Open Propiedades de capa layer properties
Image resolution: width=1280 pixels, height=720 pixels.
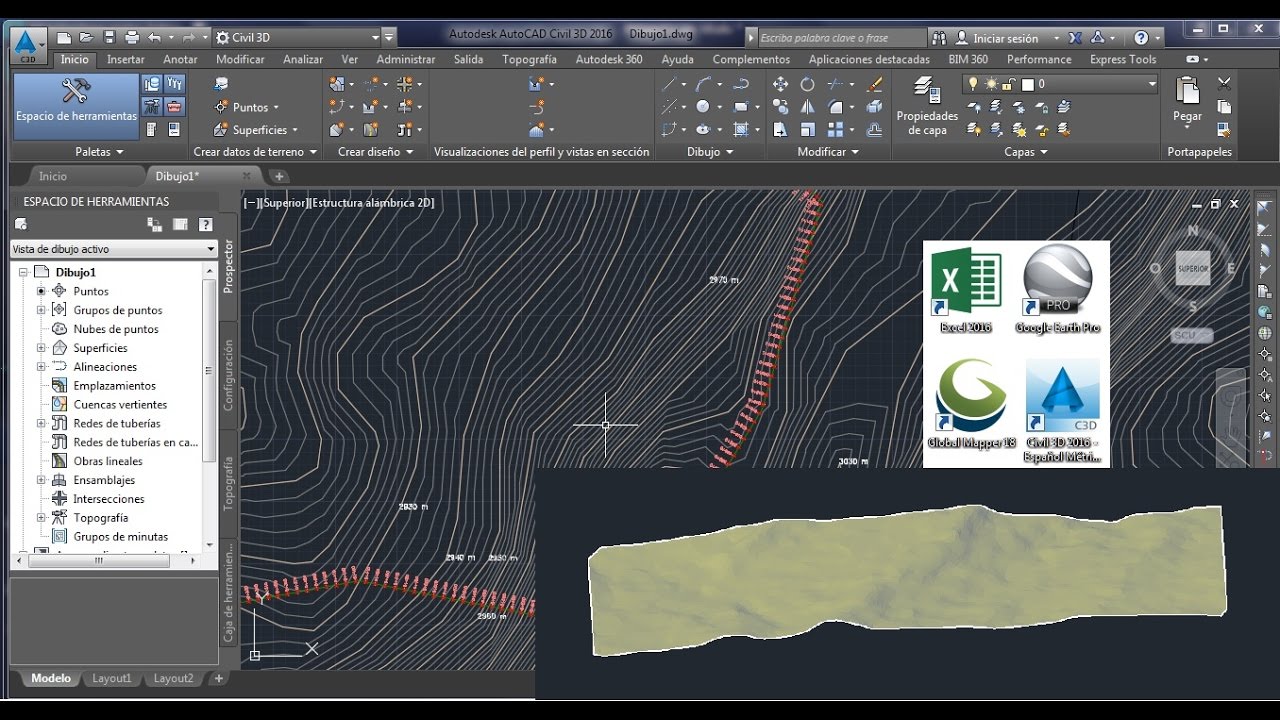click(x=927, y=108)
